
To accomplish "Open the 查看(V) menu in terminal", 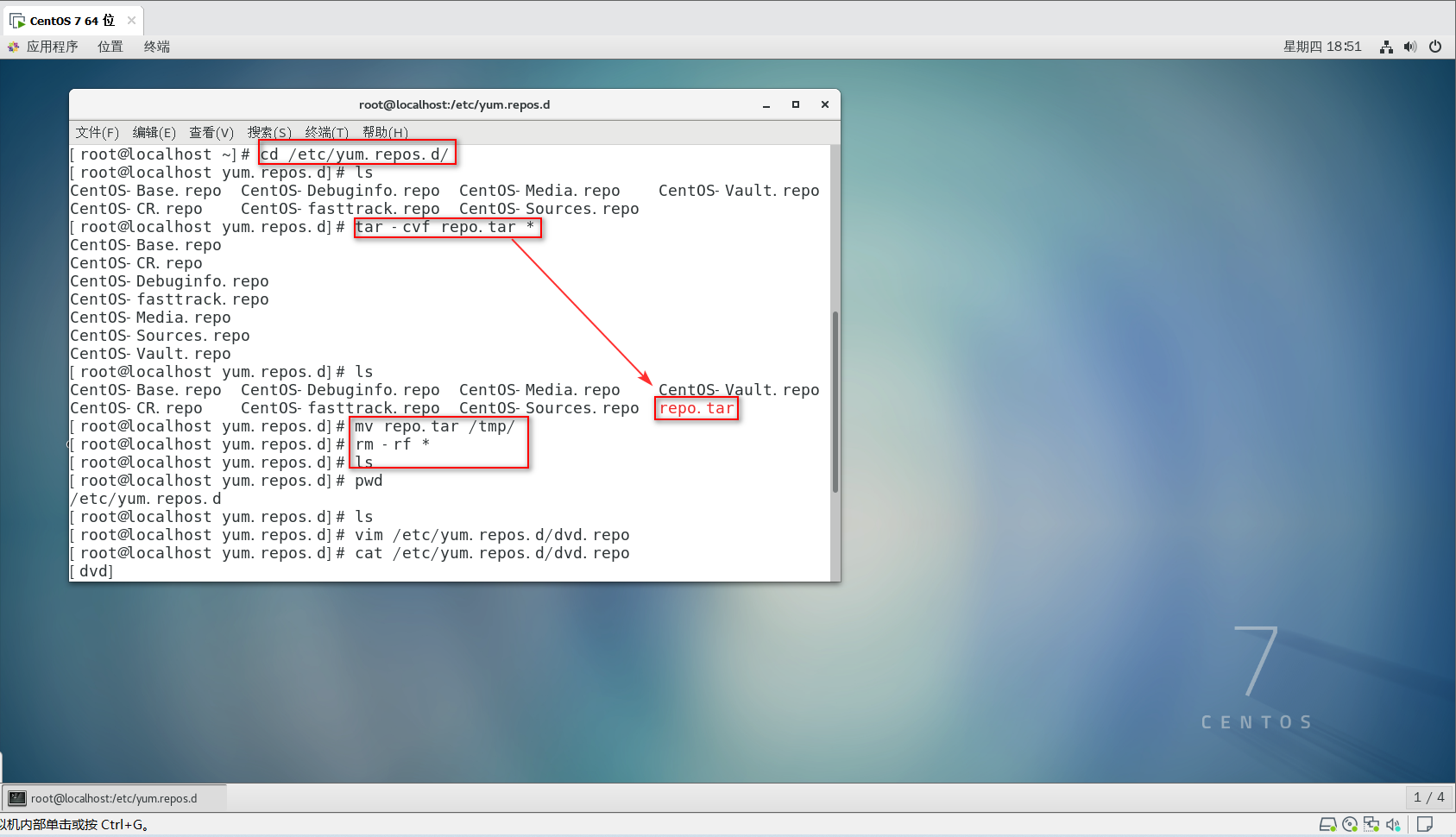I will pos(211,132).
